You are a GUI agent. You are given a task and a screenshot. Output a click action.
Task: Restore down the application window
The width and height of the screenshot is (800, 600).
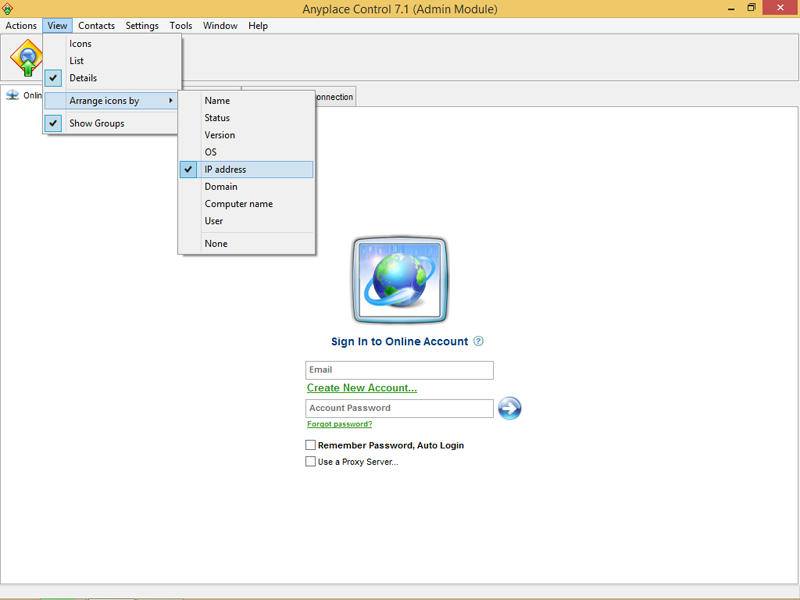751,8
